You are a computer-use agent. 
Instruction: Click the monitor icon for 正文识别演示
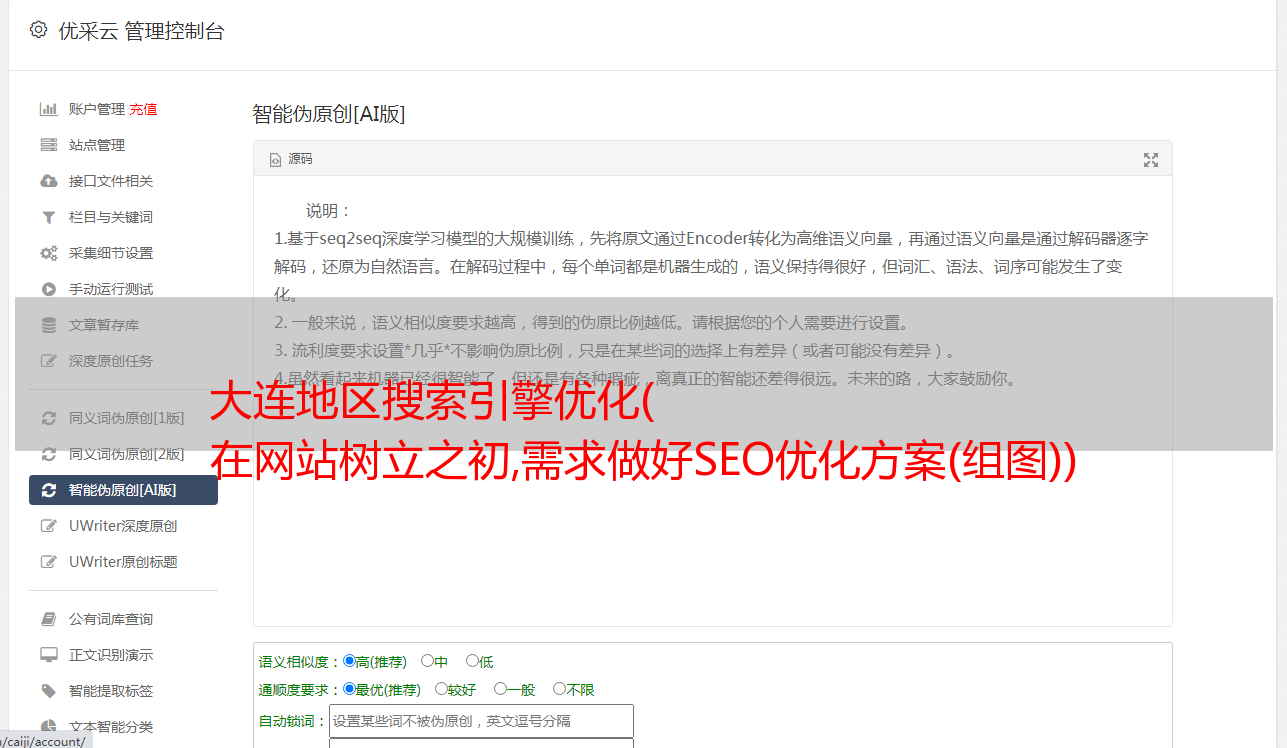pos(48,655)
